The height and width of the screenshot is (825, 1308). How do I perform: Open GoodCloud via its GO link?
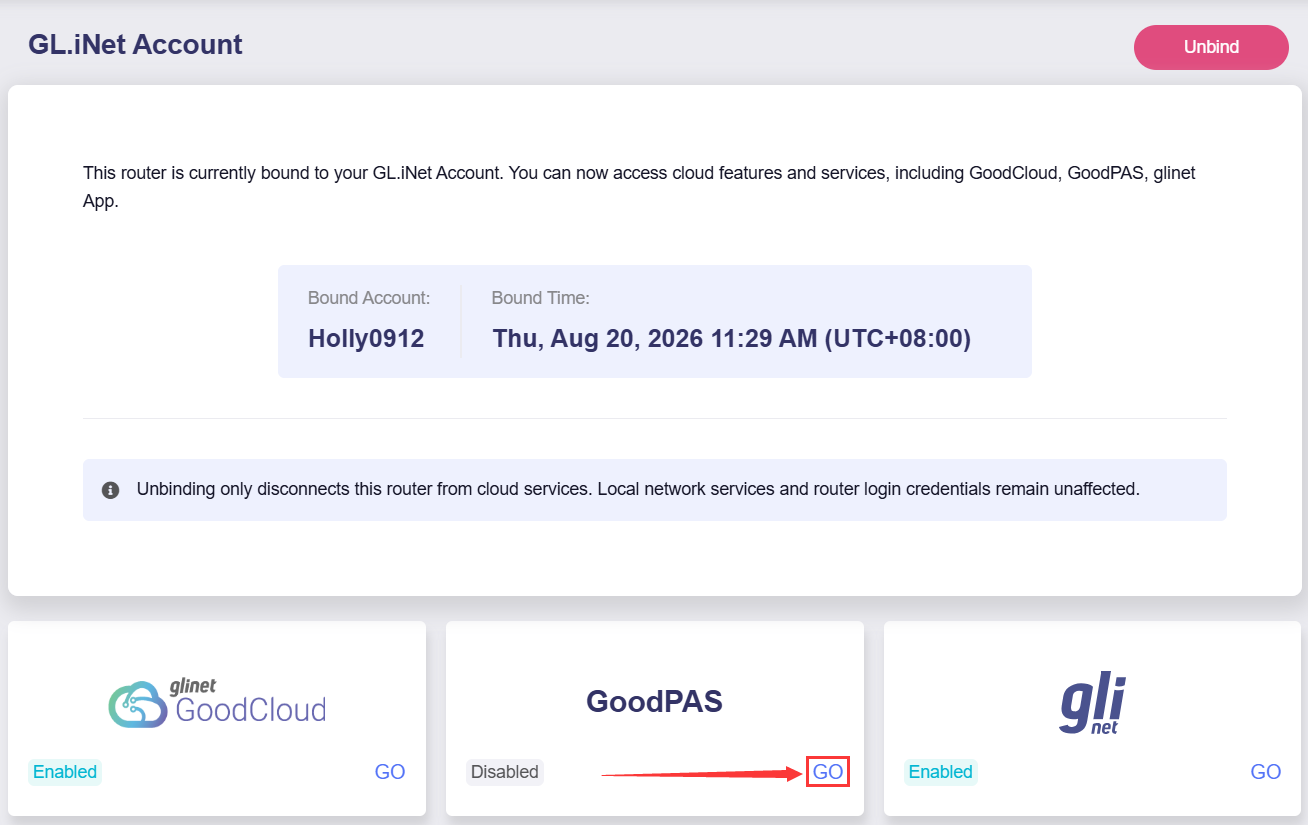[x=390, y=772]
